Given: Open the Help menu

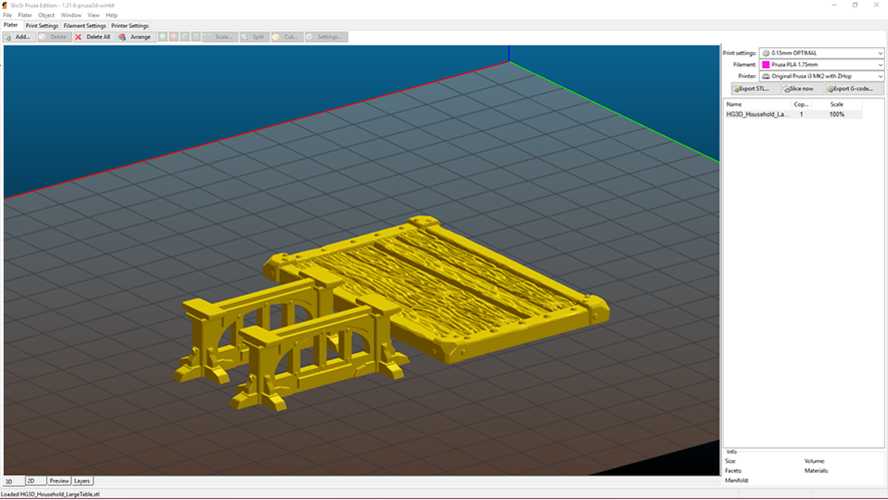Looking at the screenshot, I should 112,15.
